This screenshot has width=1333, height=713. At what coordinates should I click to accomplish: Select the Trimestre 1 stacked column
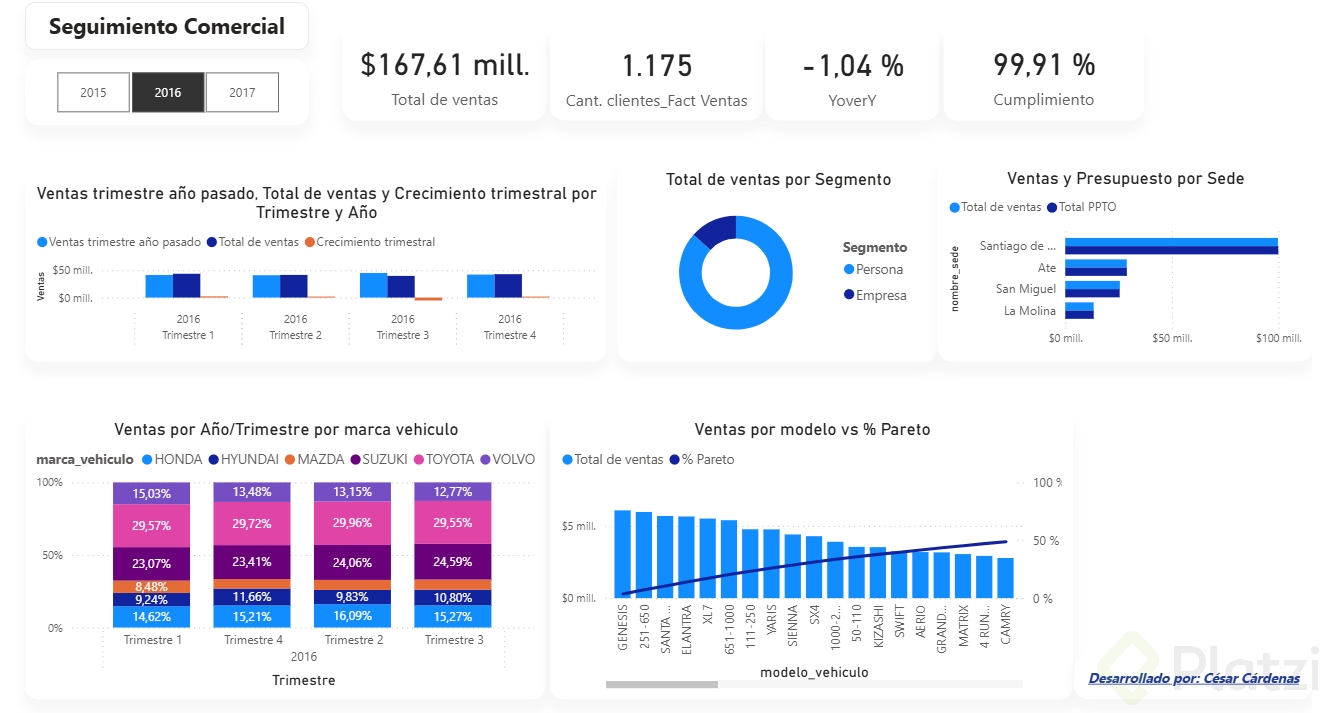[151, 555]
